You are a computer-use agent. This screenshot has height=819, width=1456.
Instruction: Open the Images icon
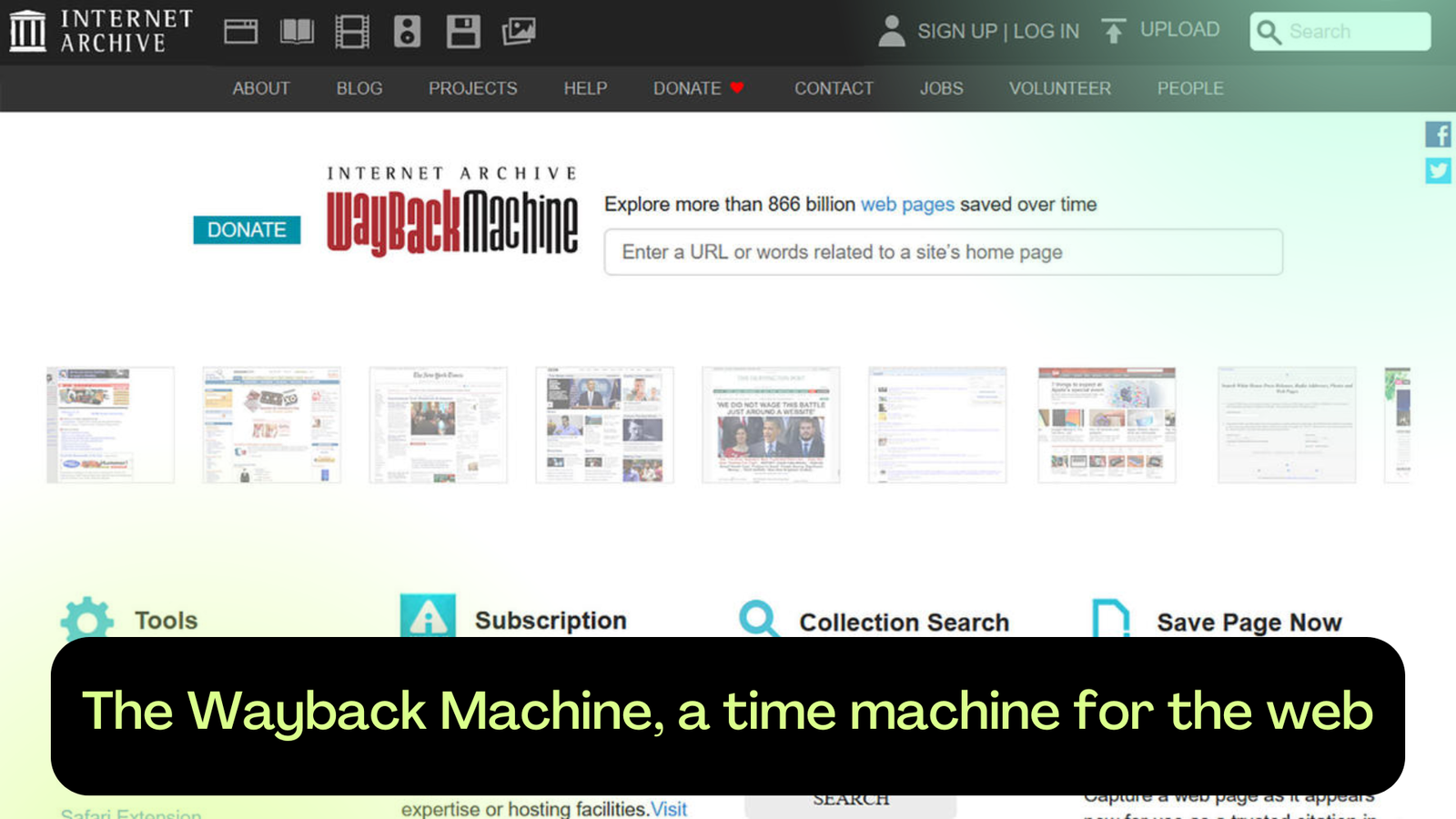(x=519, y=32)
